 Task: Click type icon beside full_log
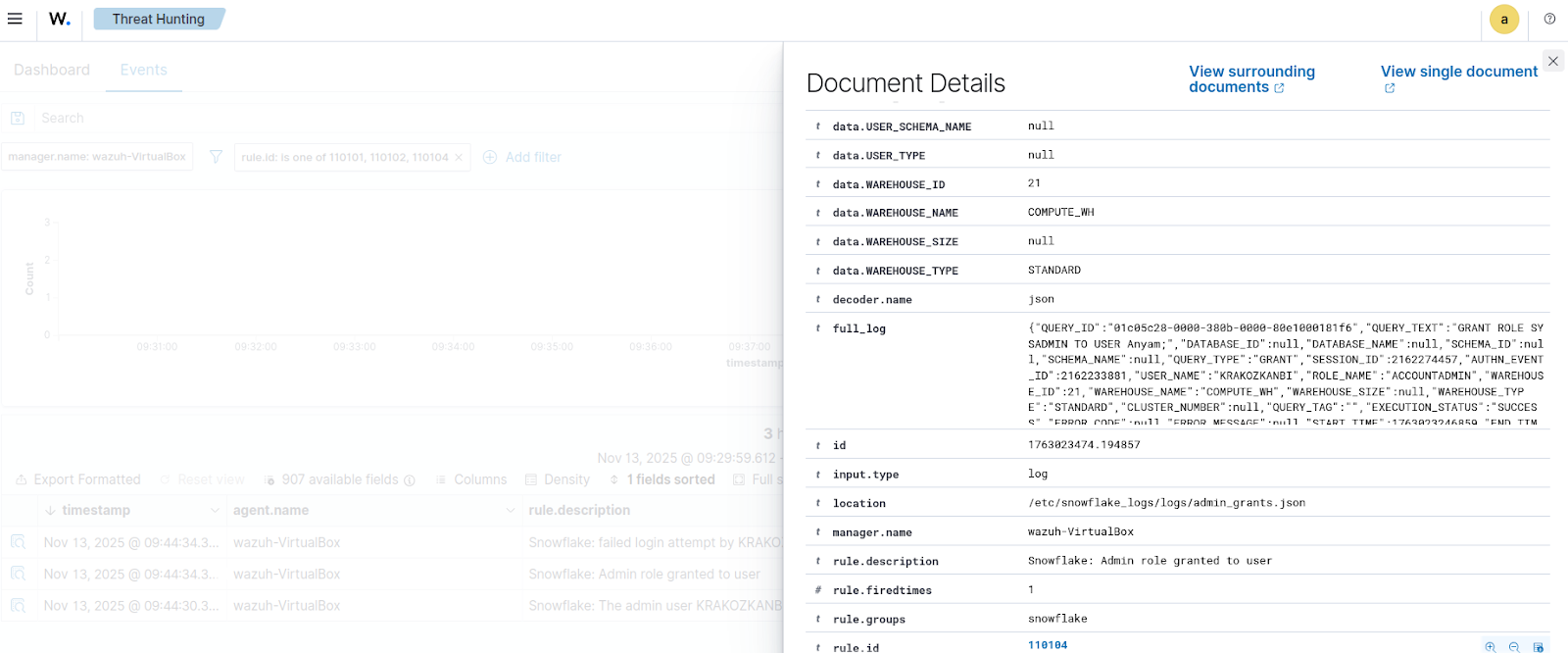(x=818, y=328)
